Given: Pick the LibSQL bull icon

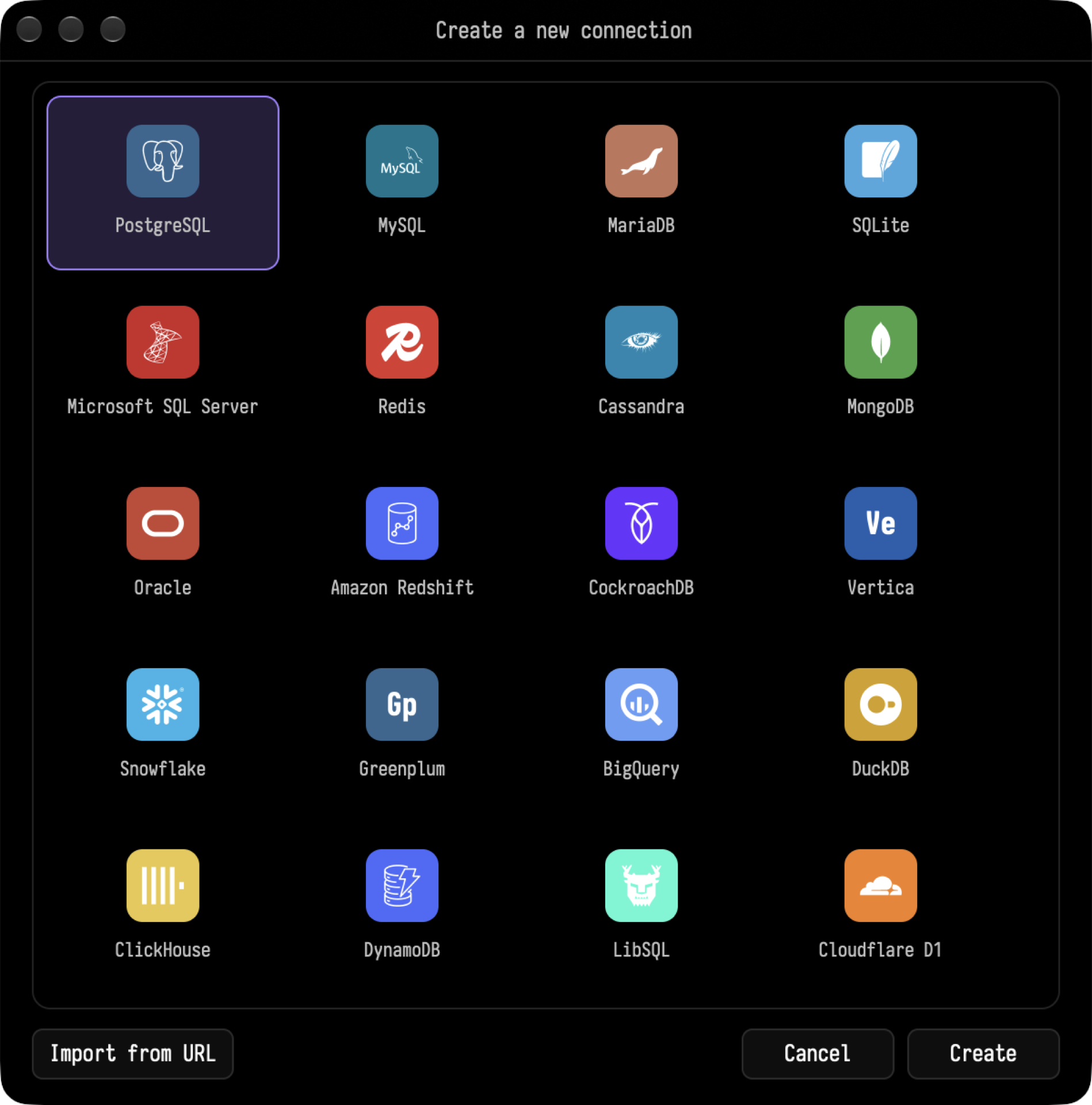Looking at the screenshot, I should point(642,885).
